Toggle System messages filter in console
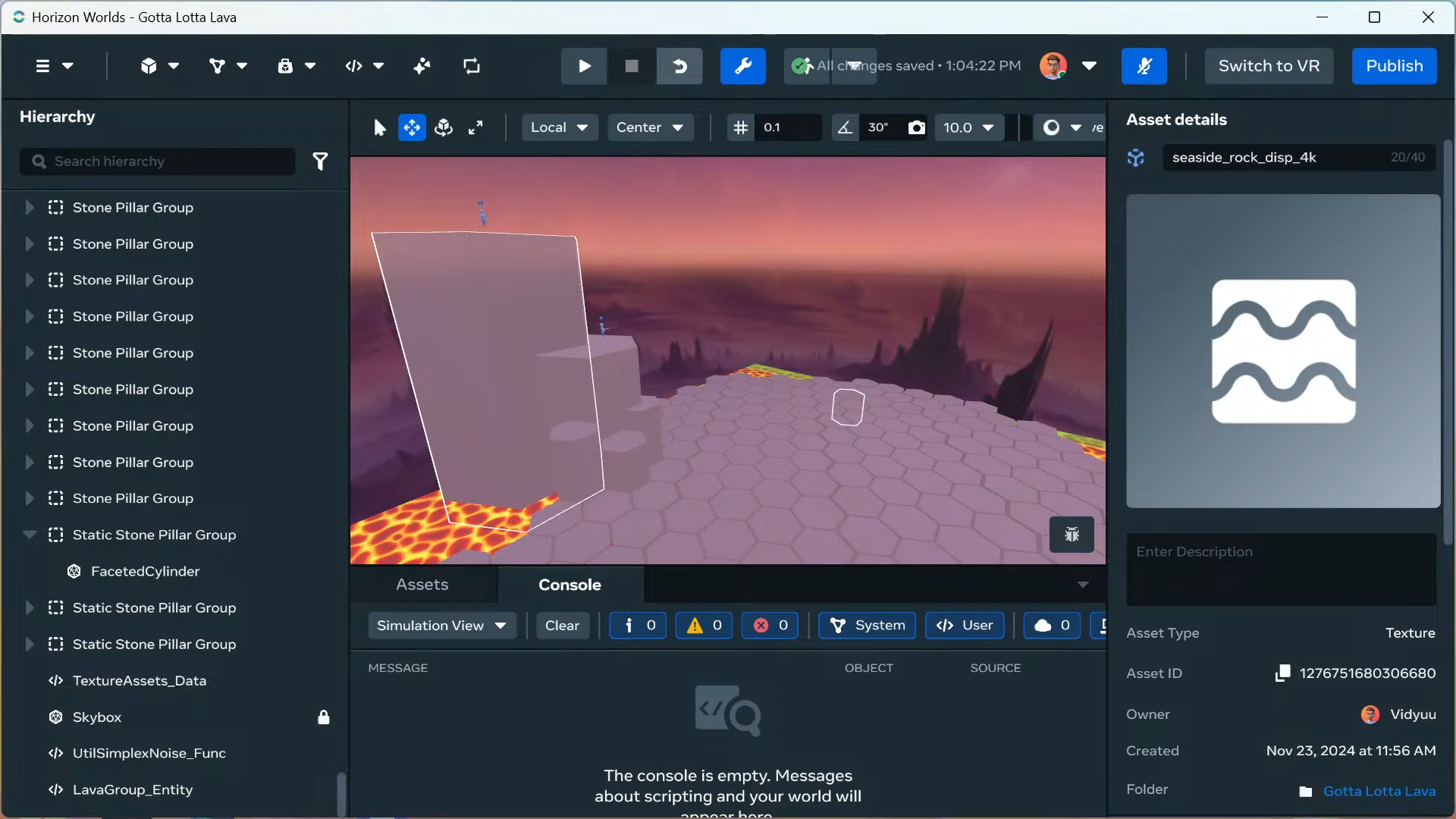Image resolution: width=1456 pixels, height=819 pixels. coord(867,626)
